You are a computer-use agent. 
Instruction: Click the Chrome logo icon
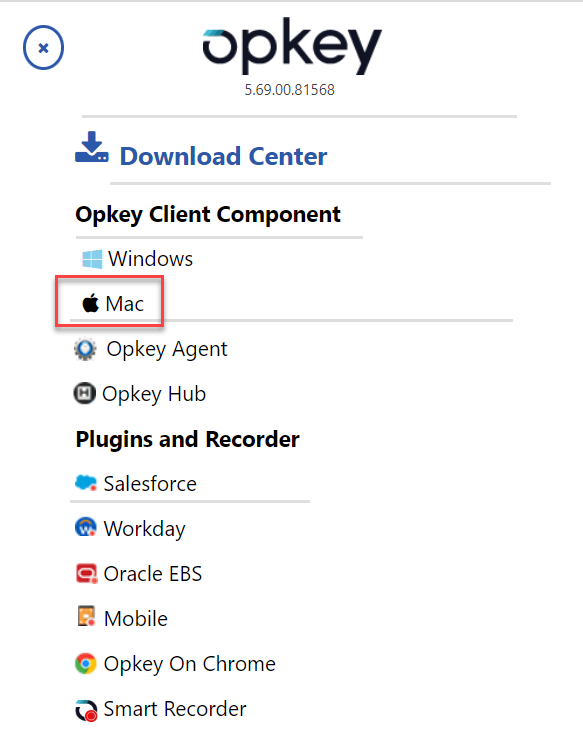coord(86,663)
